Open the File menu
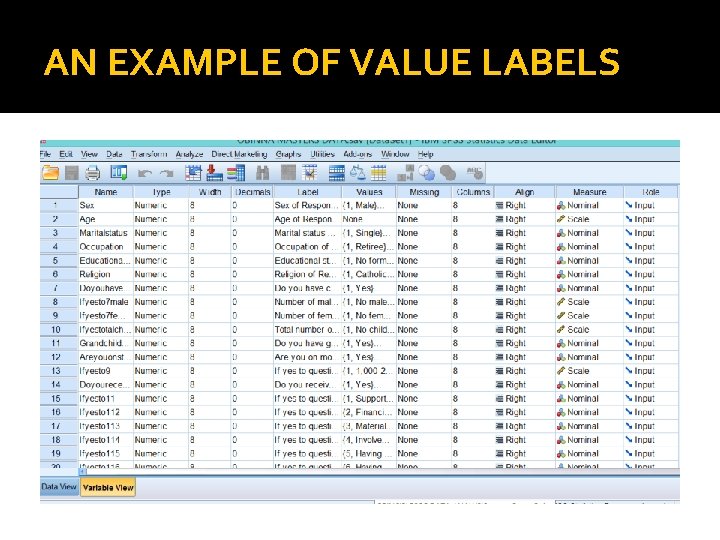The image size is (720, 540). pyautogui.click(x=45, y=154)
